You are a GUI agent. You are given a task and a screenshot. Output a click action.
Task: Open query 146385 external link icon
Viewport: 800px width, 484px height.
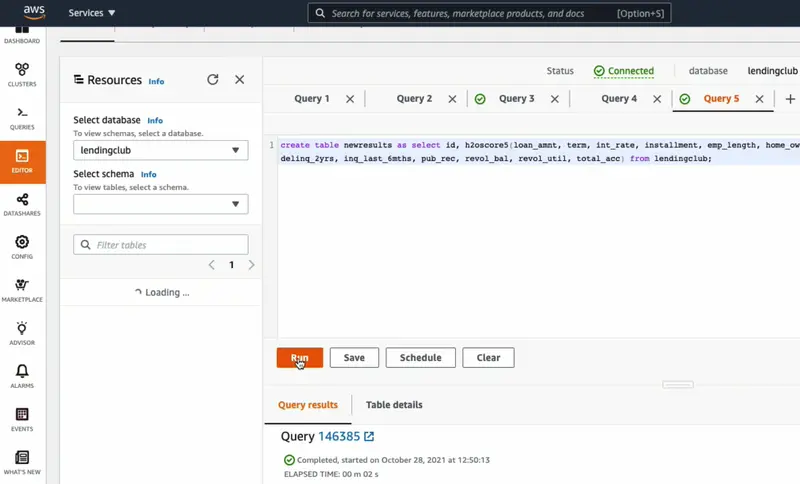(369, 437)
